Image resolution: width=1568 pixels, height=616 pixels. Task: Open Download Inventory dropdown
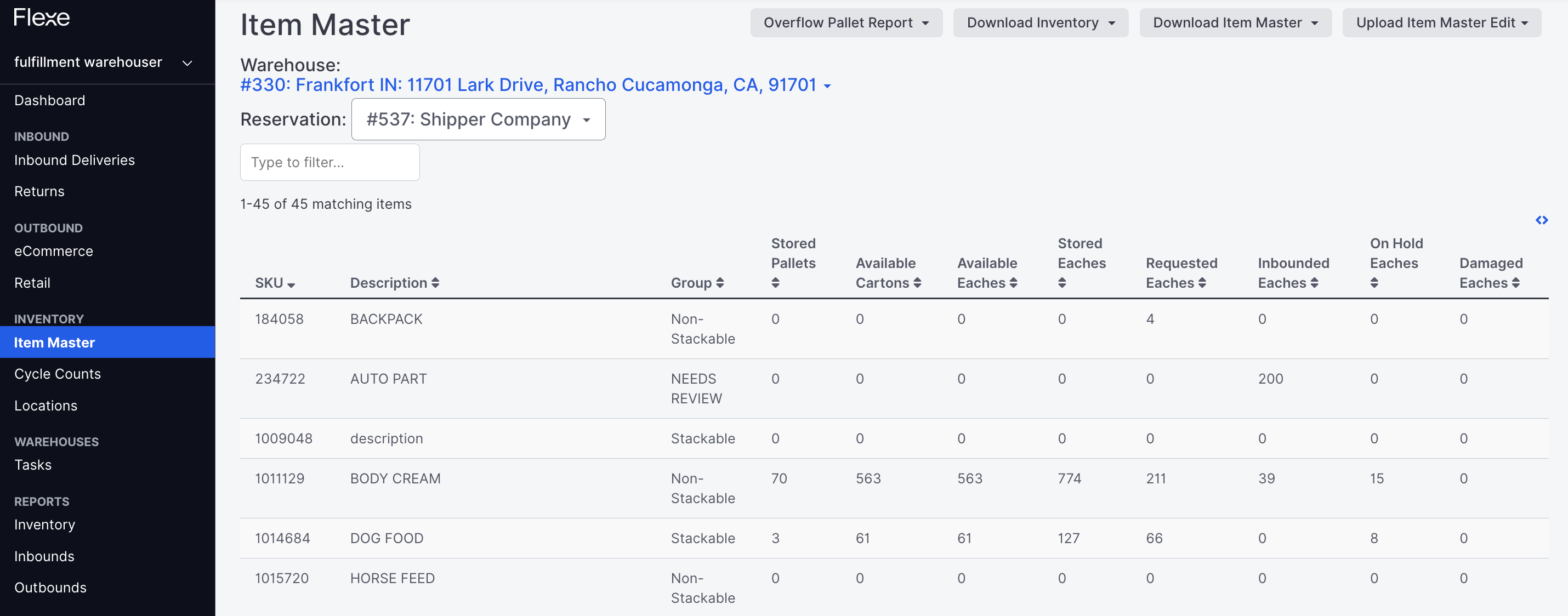[x=1040, y=23]
